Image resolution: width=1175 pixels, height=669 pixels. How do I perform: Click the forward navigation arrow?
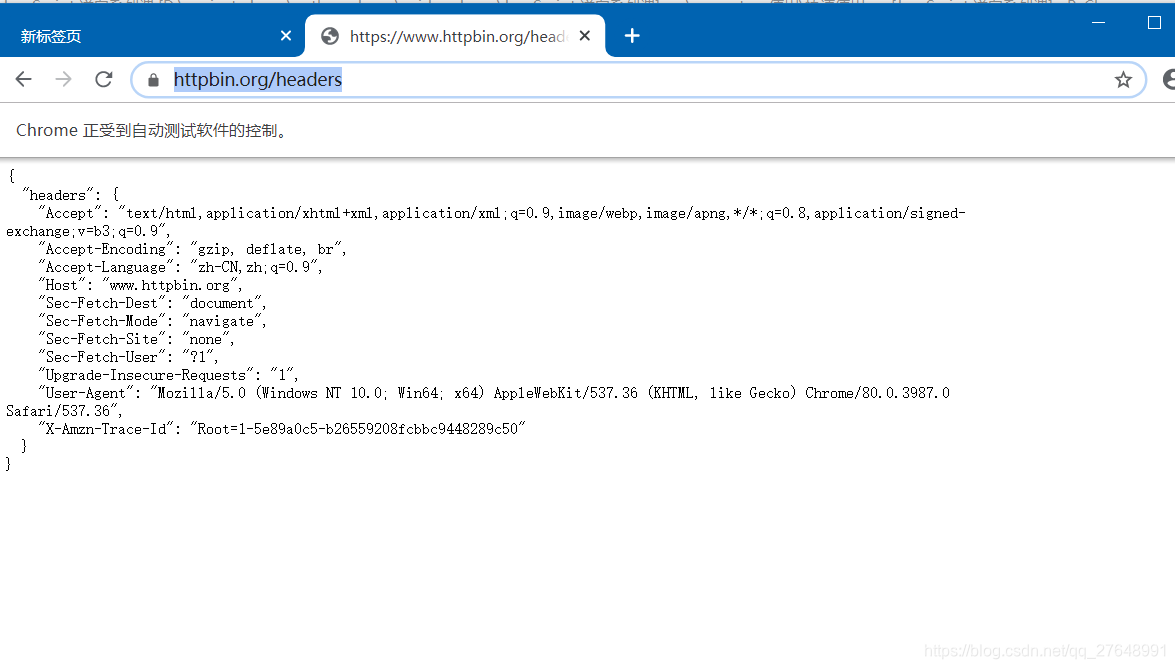tap(64, 79)
